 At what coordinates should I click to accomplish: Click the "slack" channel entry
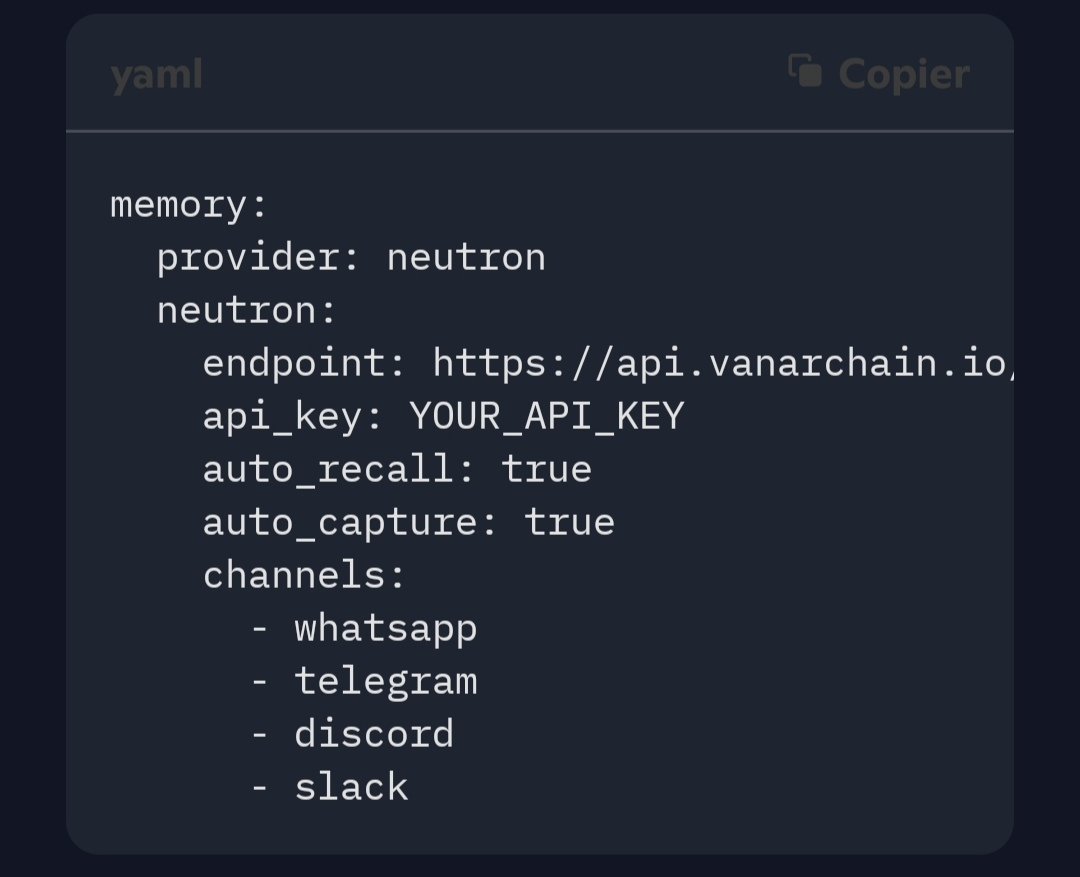(x=351, y=787)
